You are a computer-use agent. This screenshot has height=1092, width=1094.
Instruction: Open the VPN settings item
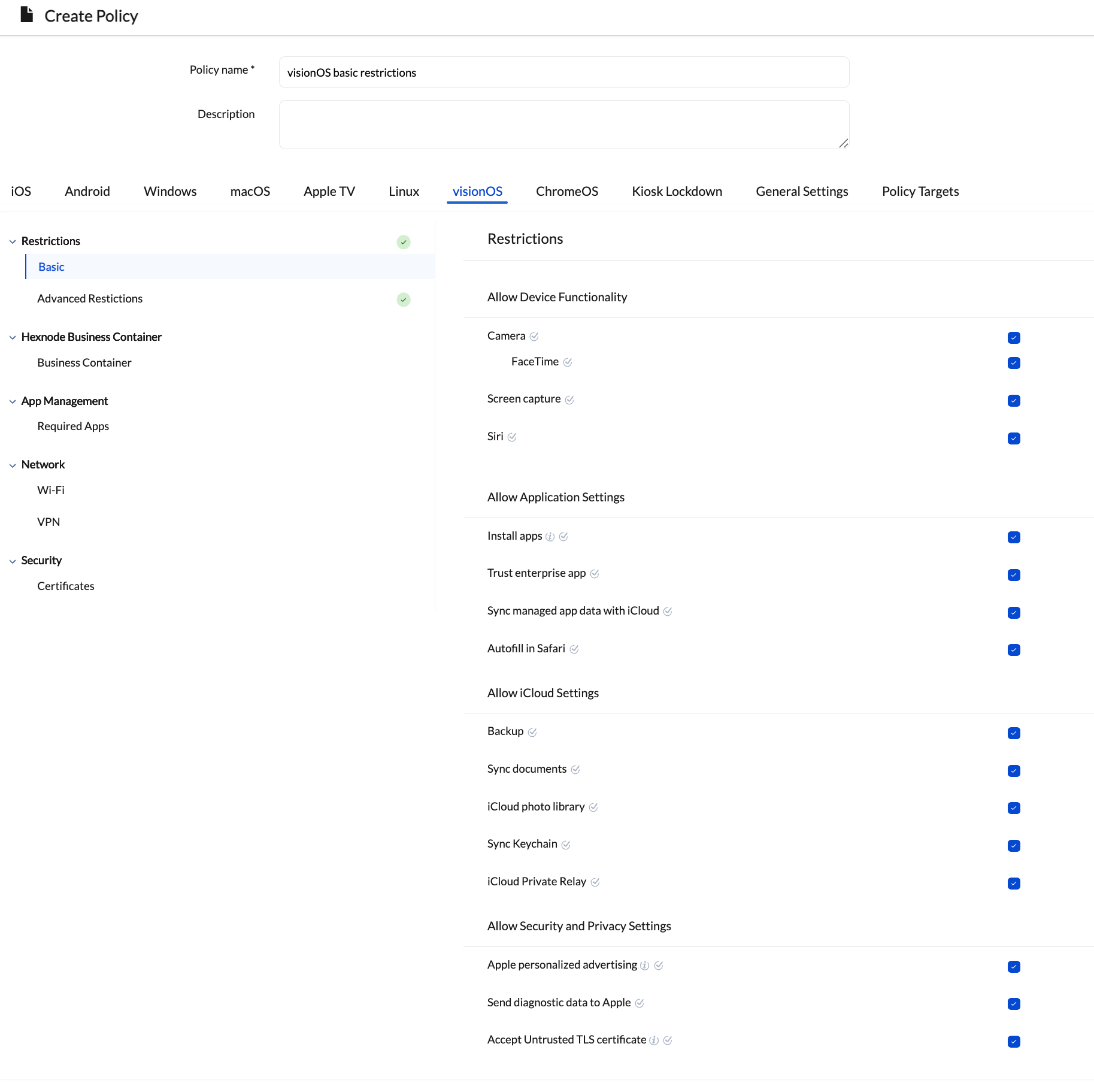49,522
